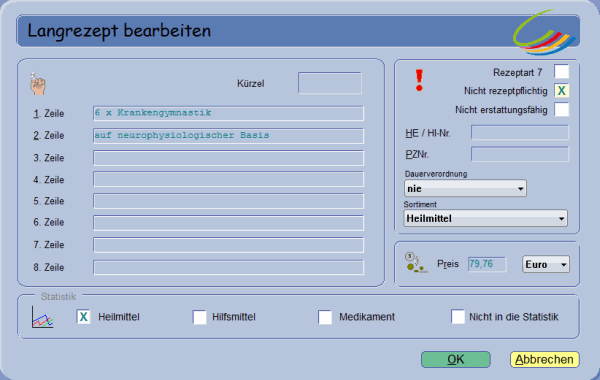
Task: Click the PZNr. label
Action: (x=417, y=155)
